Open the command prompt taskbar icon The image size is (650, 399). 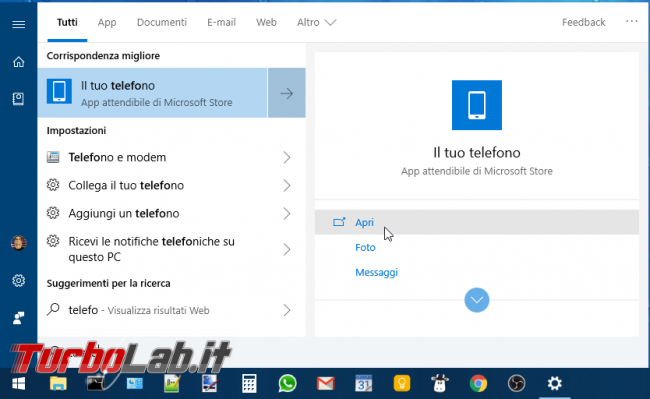click(x=96, y=384)
